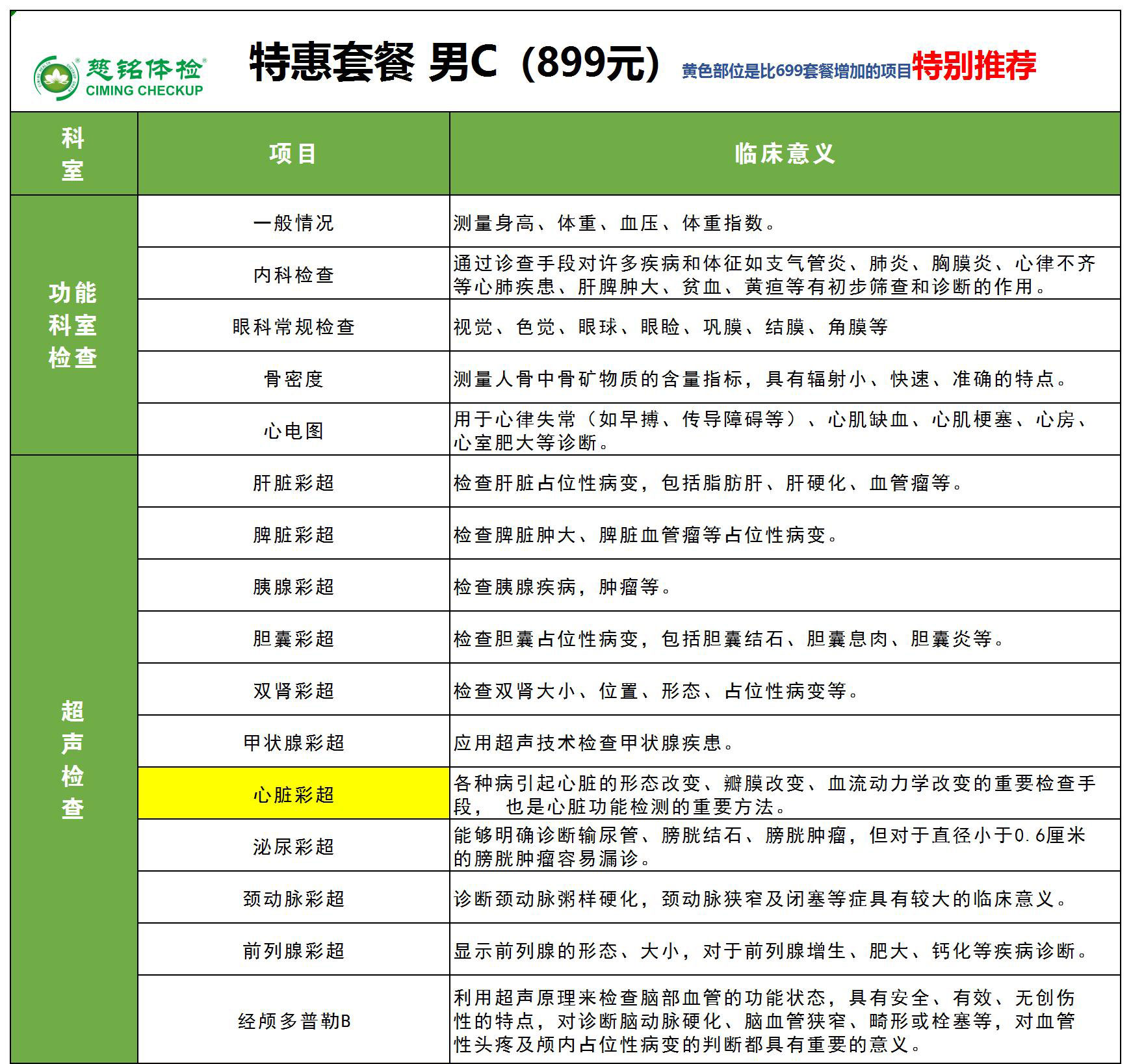
Task: Select the 双肾彩超 item cell
Action: [294, 690]
